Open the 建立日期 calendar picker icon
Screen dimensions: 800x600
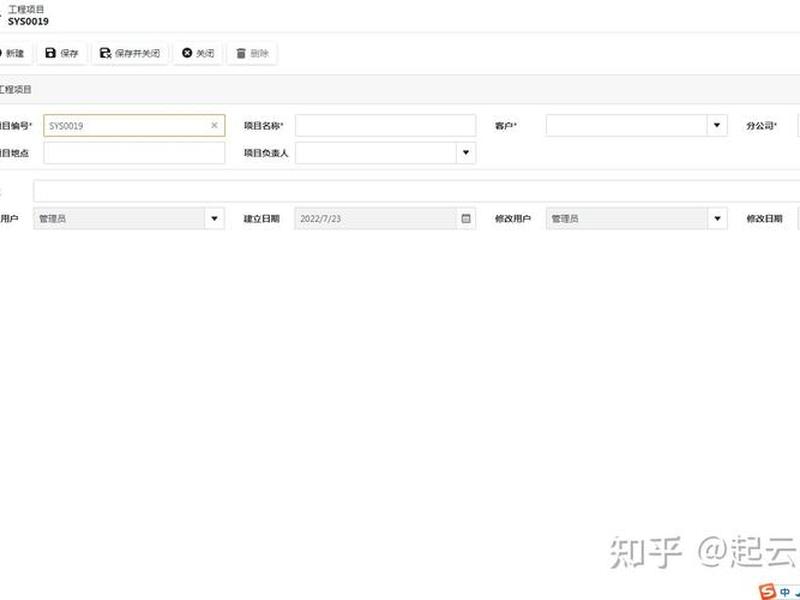[x=466, y=218]
